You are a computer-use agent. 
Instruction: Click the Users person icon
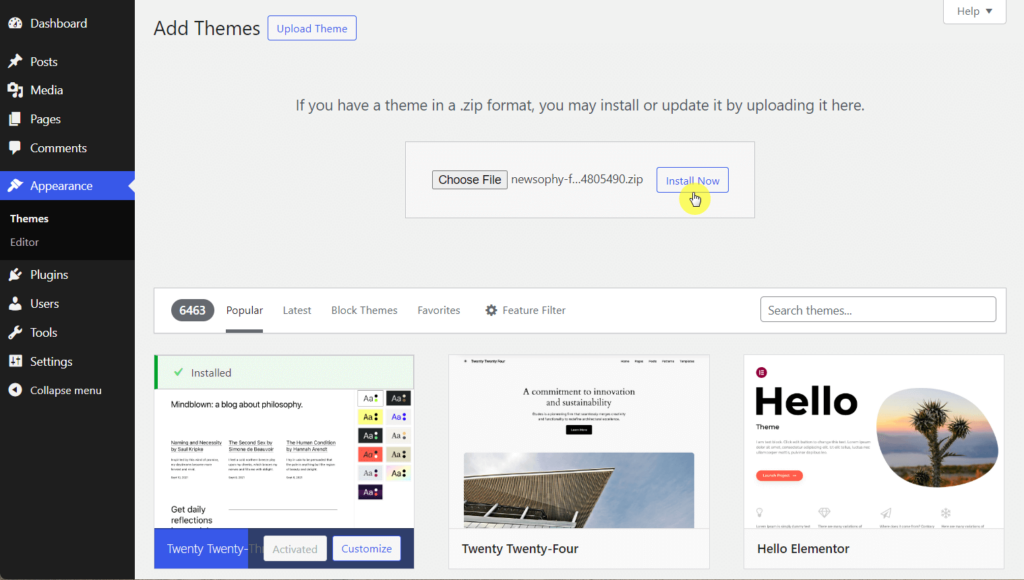click(x=15, y=303)
